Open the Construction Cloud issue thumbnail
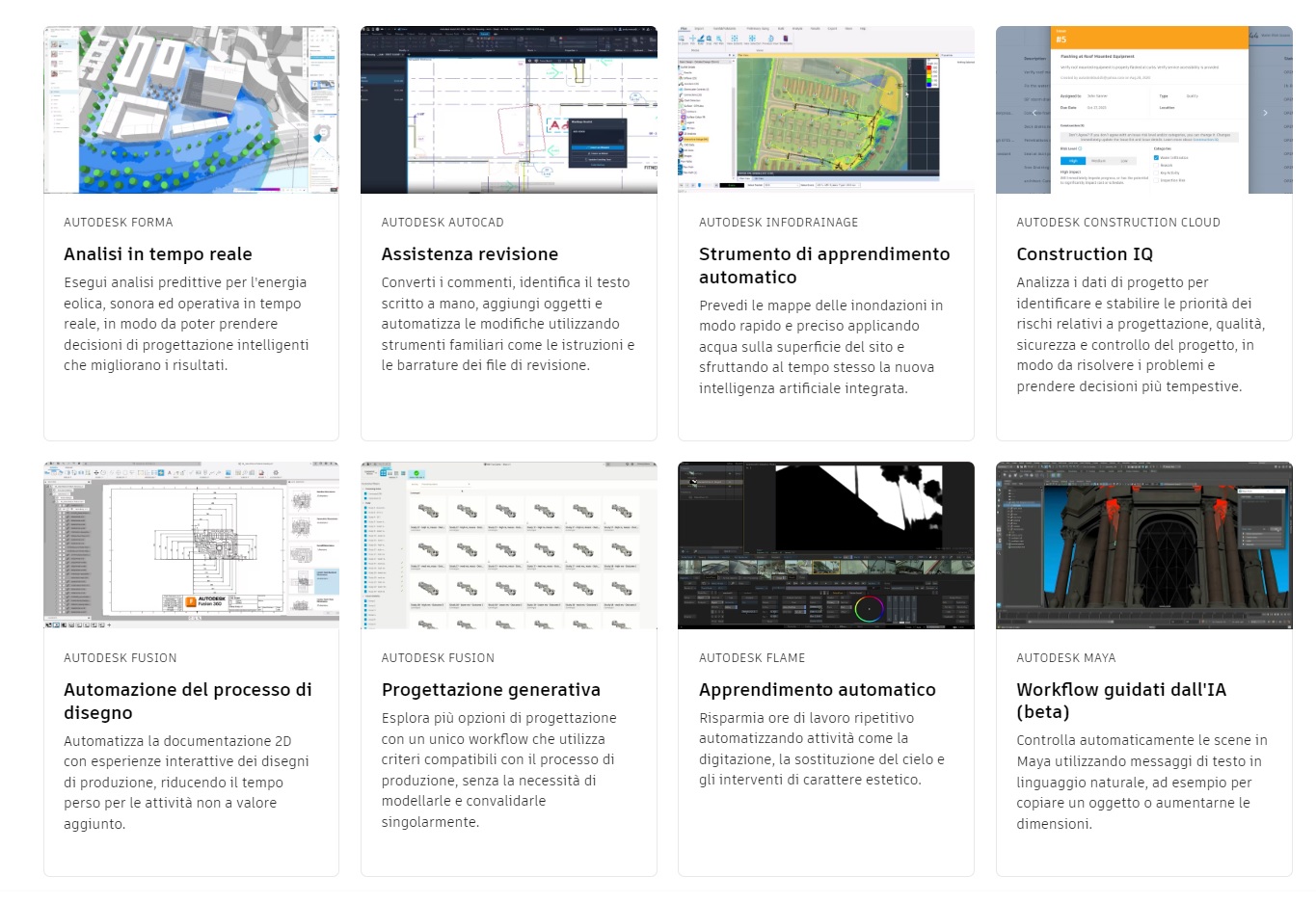This screenshot has height=903, width=1316. pos(1144,110)
